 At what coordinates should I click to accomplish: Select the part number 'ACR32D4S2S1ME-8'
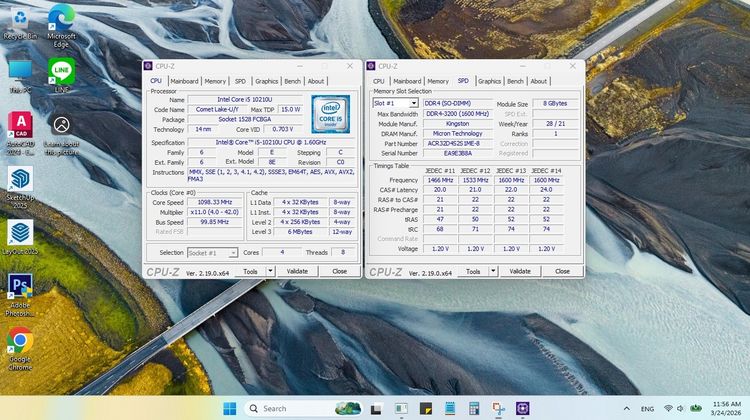457,144
